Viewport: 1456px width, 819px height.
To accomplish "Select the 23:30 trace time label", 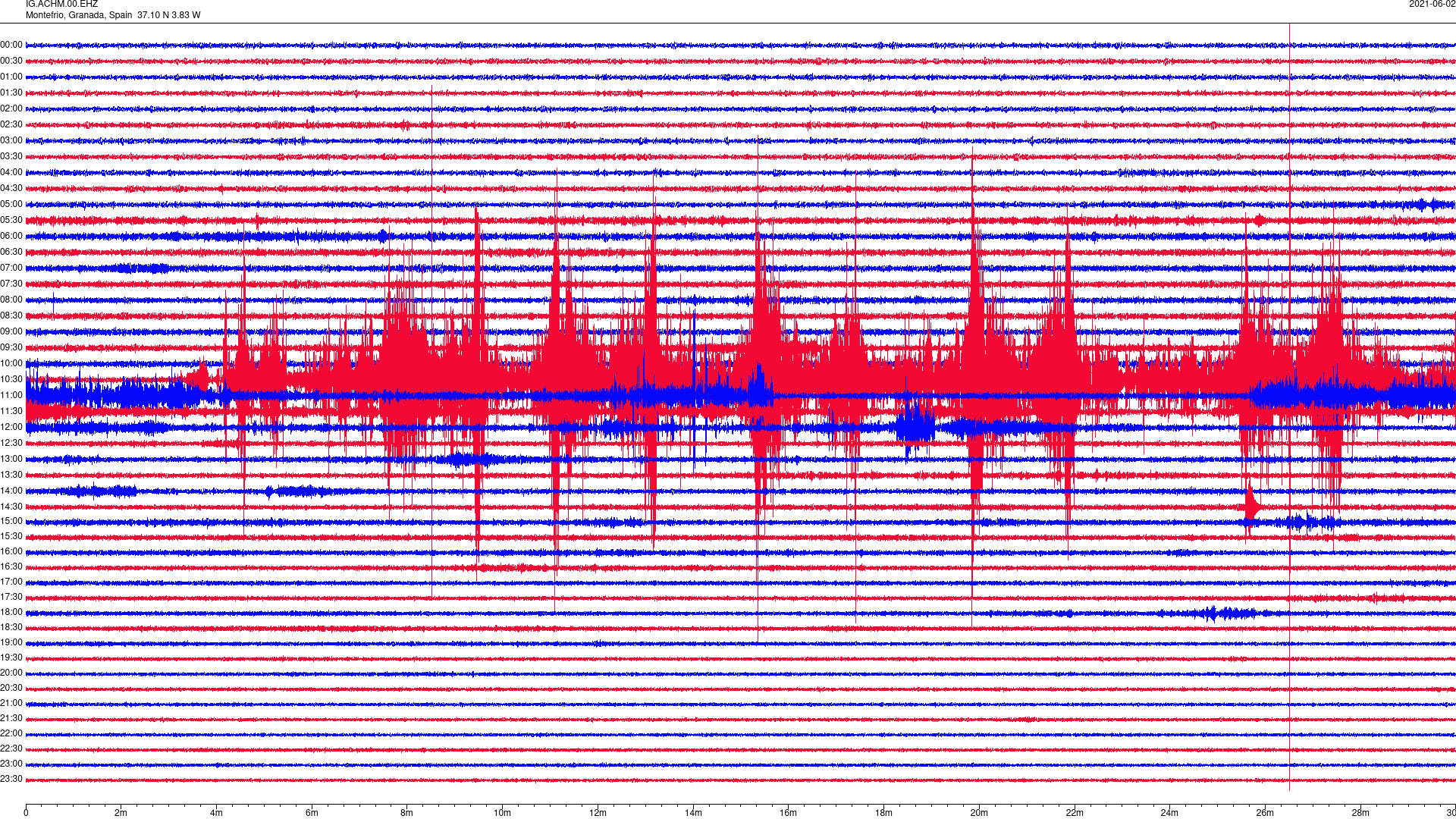I will pos(11,780).
